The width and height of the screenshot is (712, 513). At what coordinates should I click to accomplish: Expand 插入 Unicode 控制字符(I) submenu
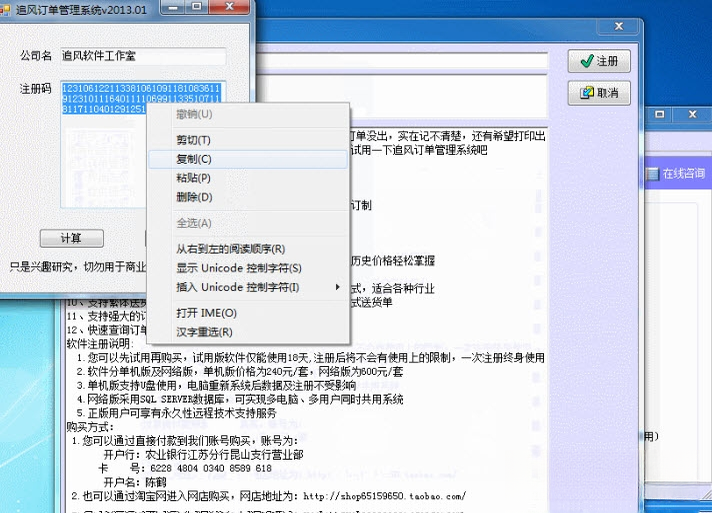[248, 287]
